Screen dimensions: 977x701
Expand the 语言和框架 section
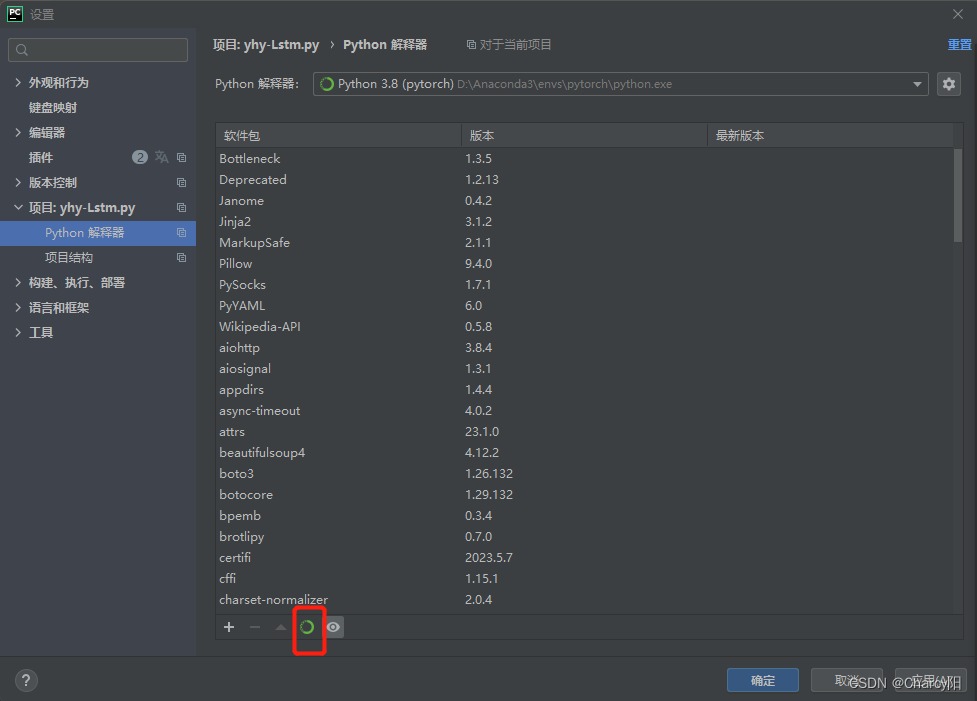pos(18,307)
